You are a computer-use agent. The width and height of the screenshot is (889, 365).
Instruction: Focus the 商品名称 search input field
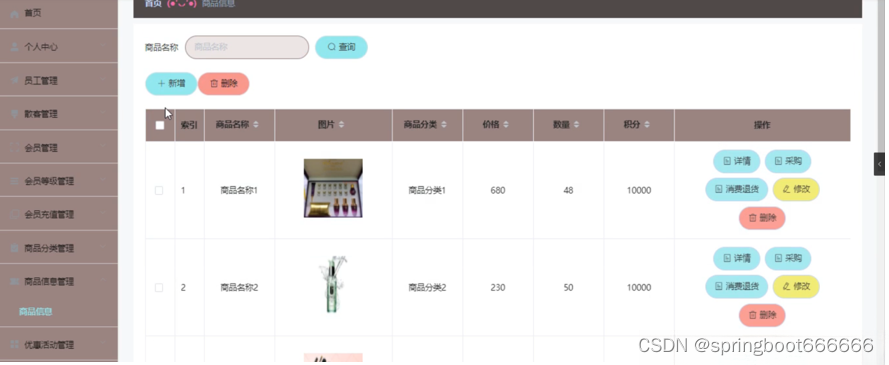247,47
